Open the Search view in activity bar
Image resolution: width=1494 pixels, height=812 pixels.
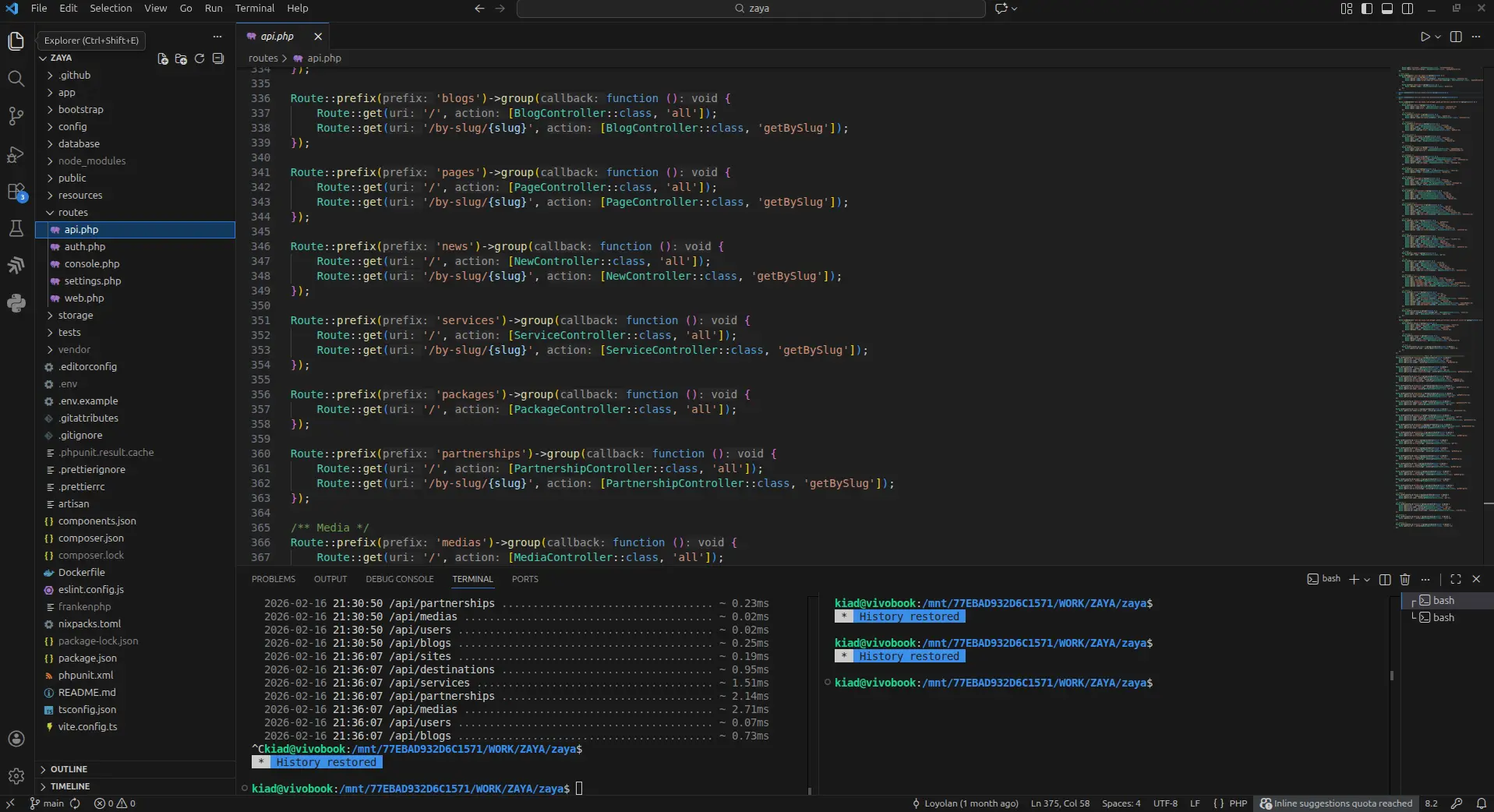(x=16, y=79)
